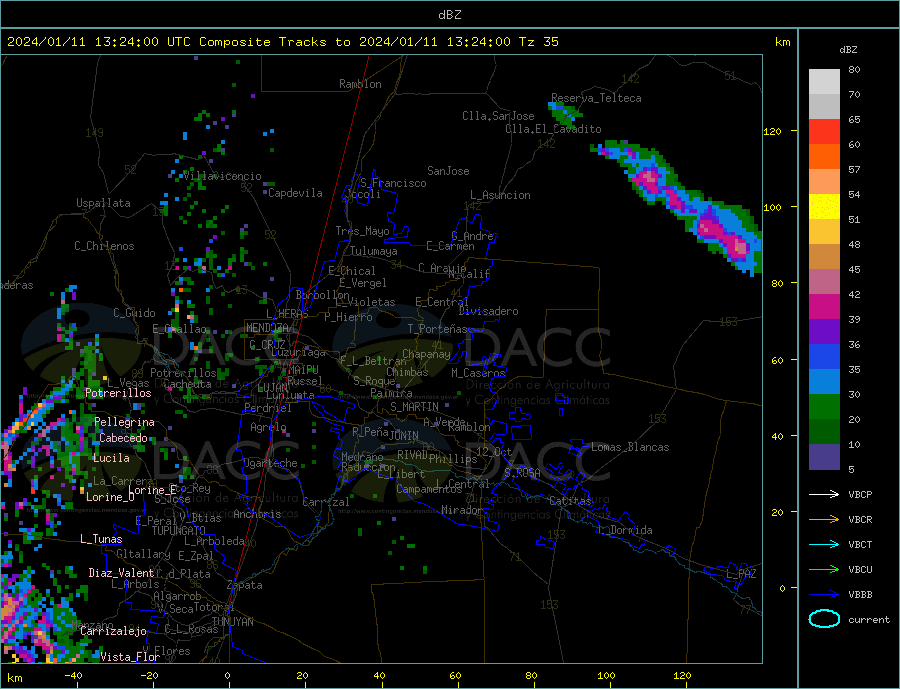Click the 'dBZ' title at the top center
The image size is (900, 689).
point(449,15)
